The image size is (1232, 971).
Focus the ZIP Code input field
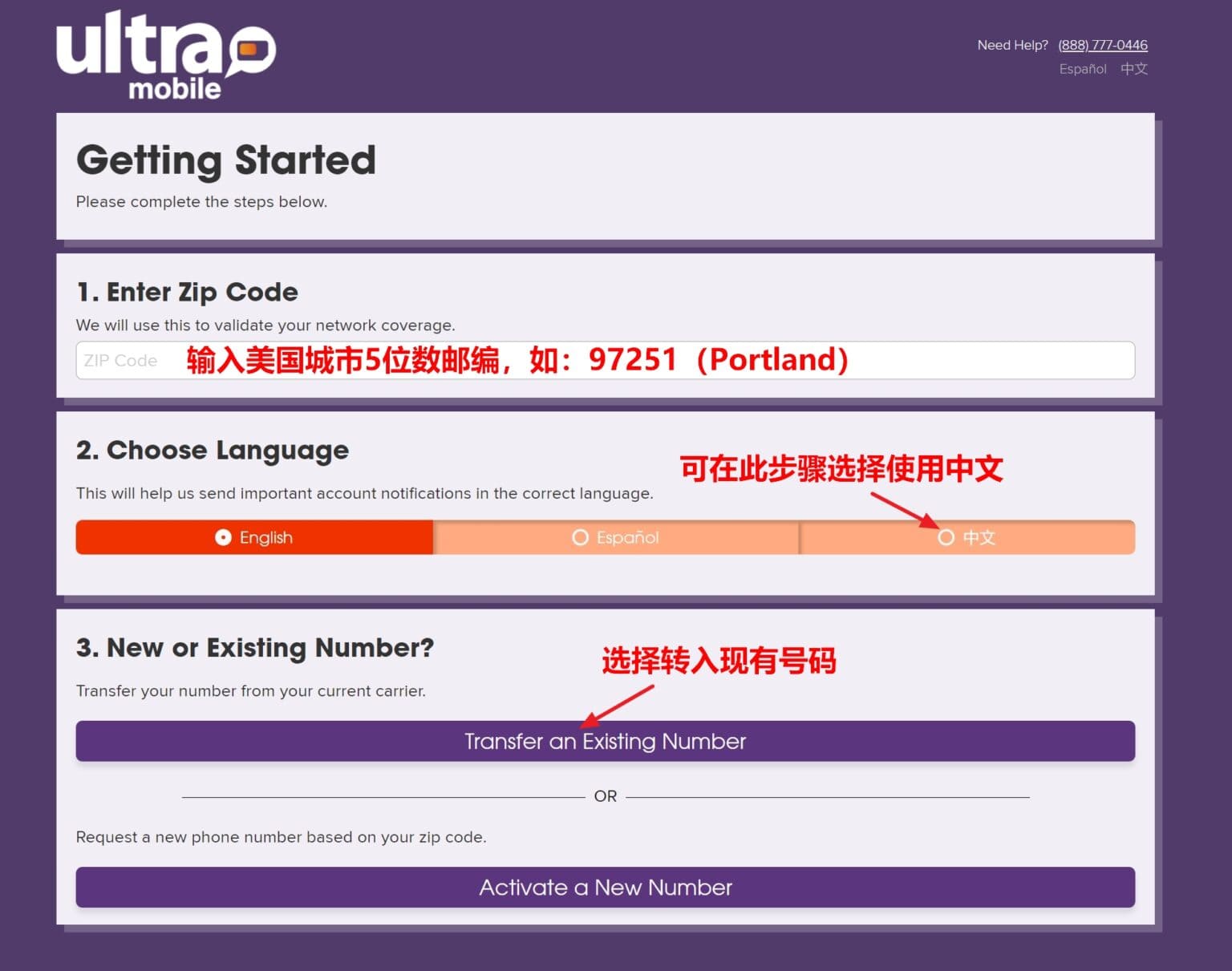(x=605, y=360)
